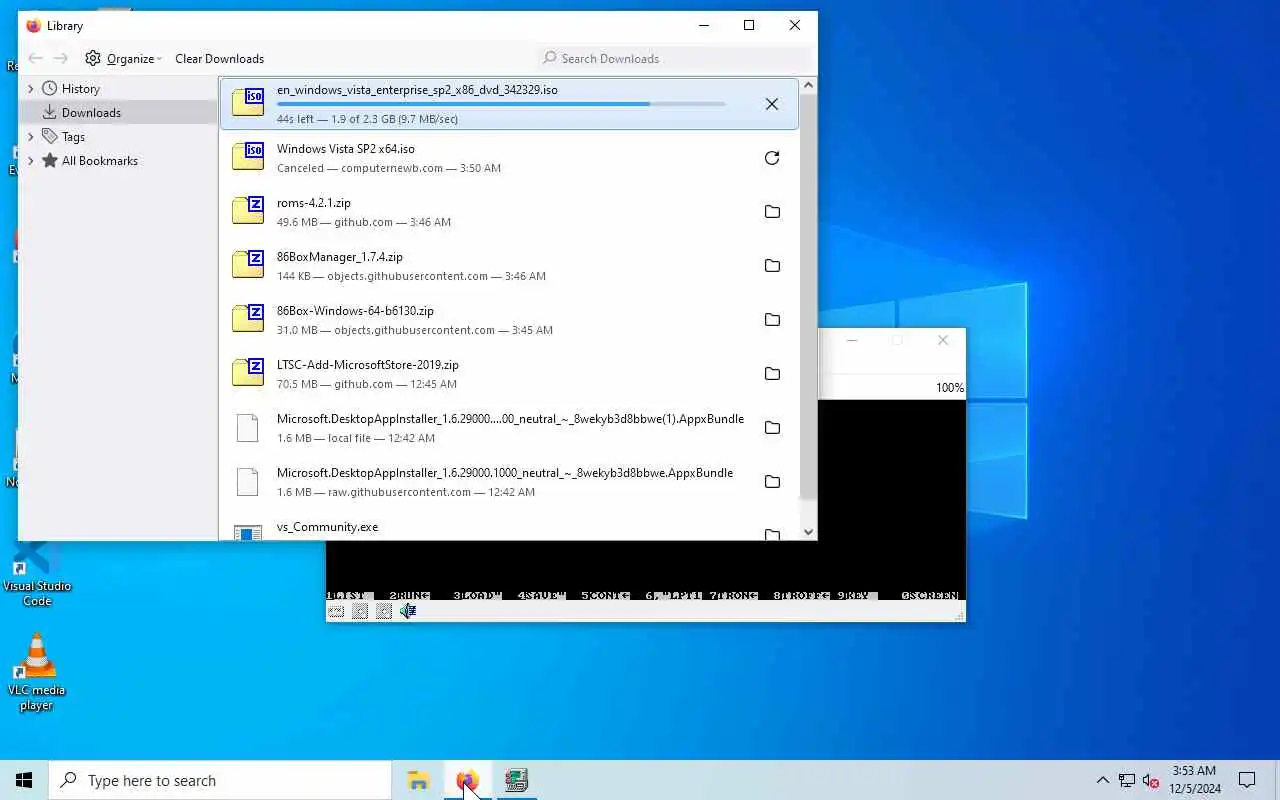Viewport: 1280px width, 800px height.
Task: Click the en_windows_vista_enterprise ISO file icon
Action: [248, 102]
